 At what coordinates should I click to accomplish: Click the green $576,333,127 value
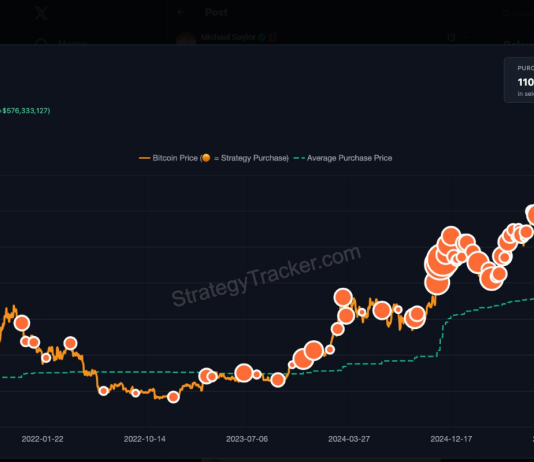26,111
